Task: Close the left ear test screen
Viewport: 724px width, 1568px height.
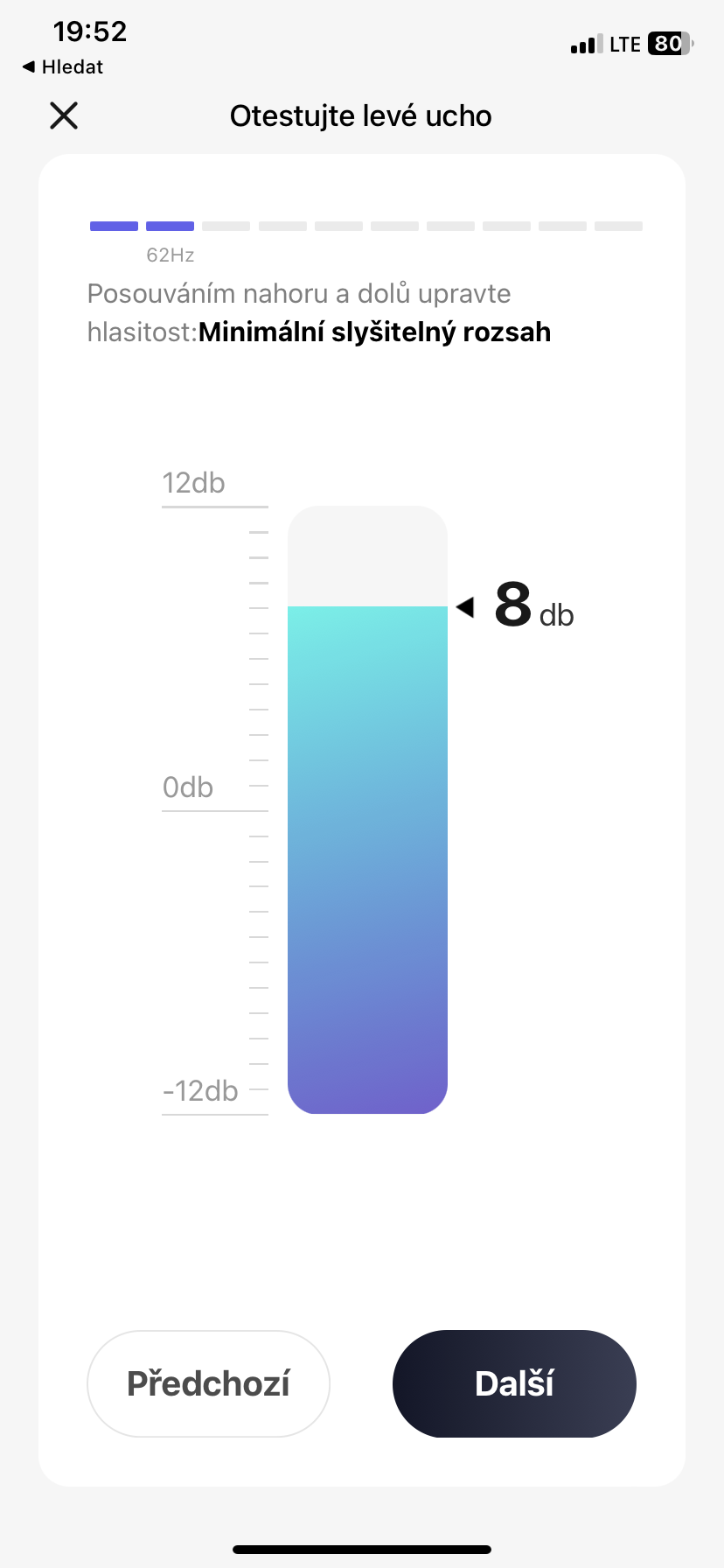Action: click(x=64, y=115)
